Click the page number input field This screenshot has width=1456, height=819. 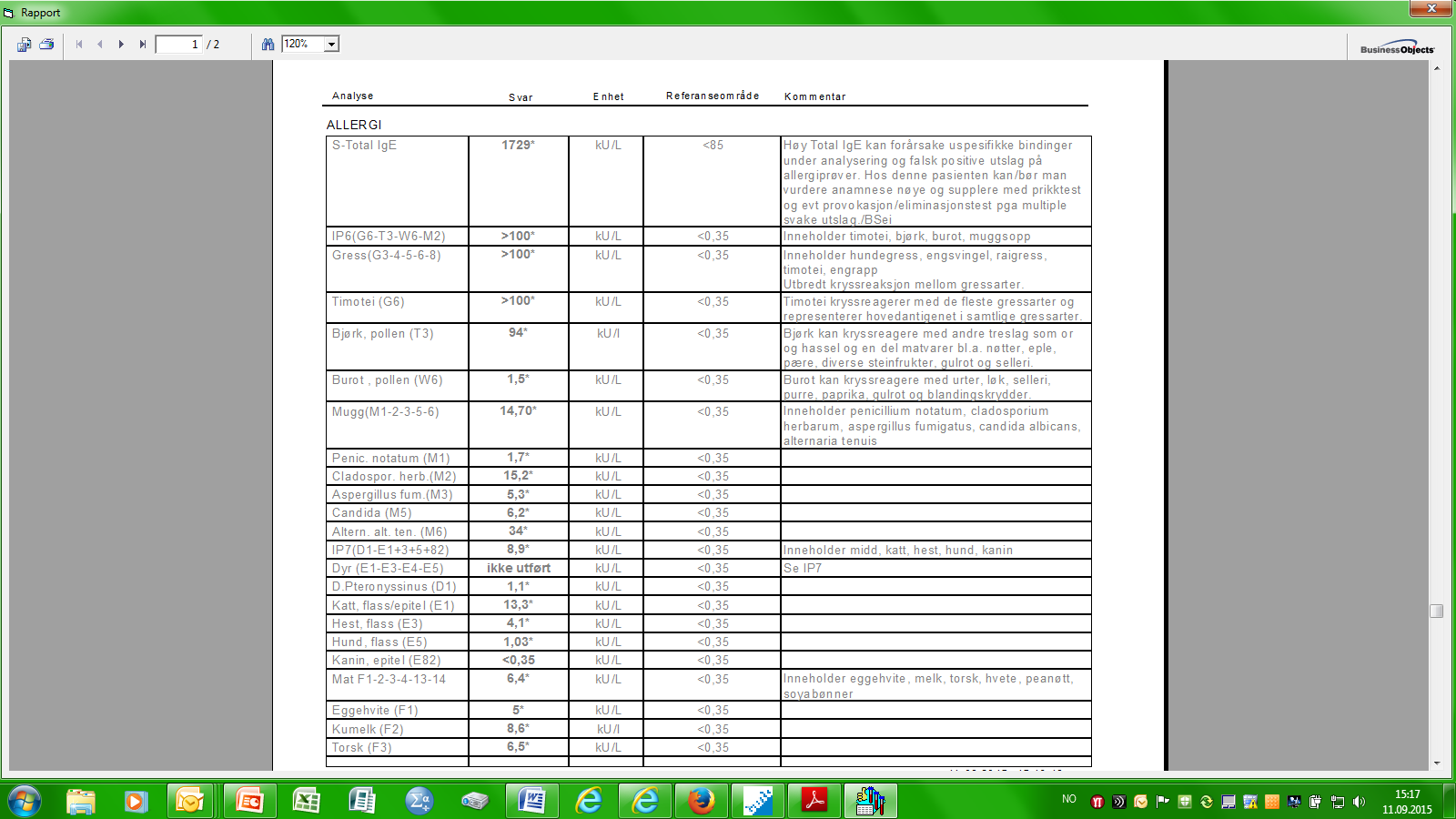178,44
